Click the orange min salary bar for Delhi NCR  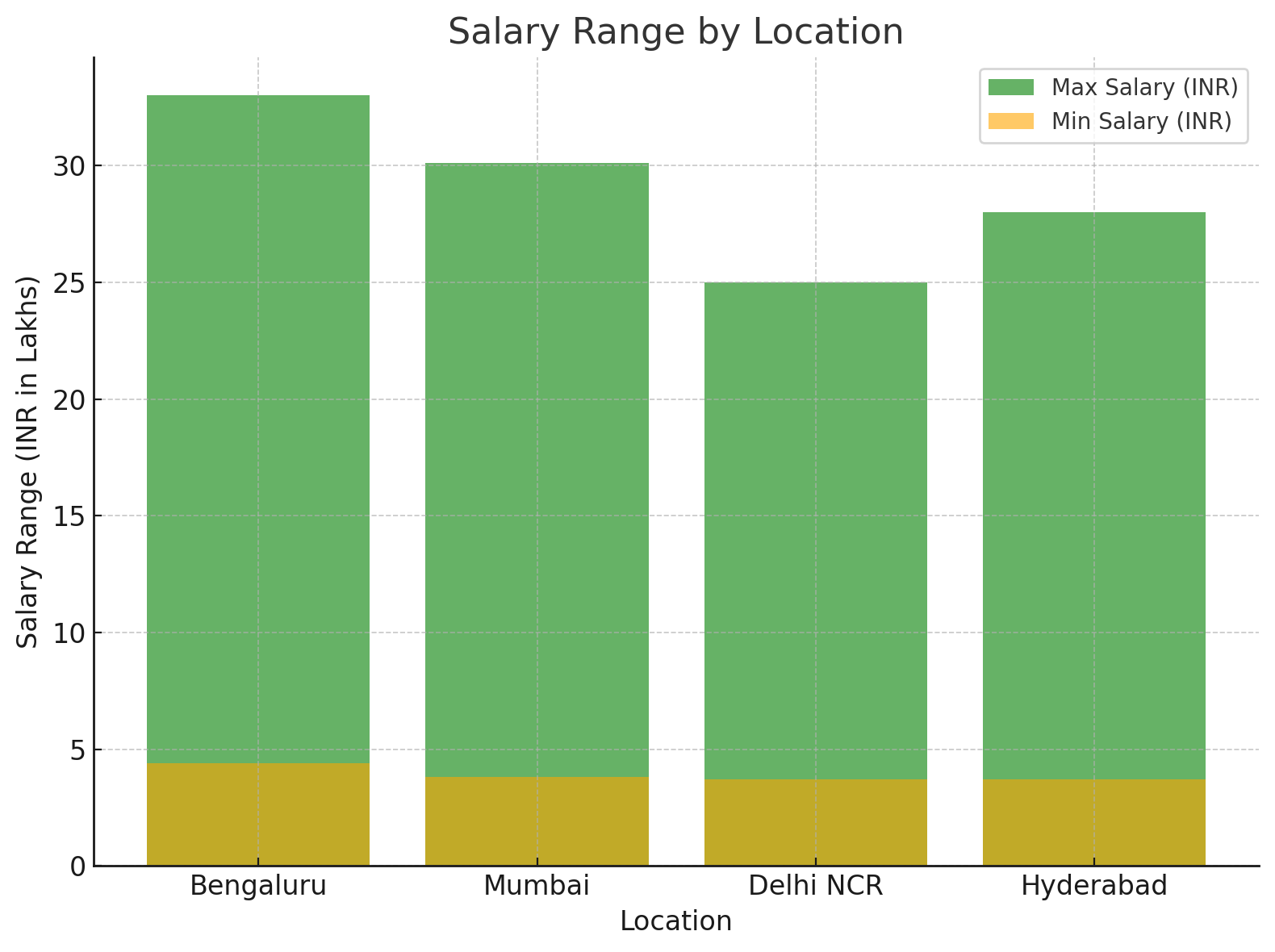pos(816,823)
